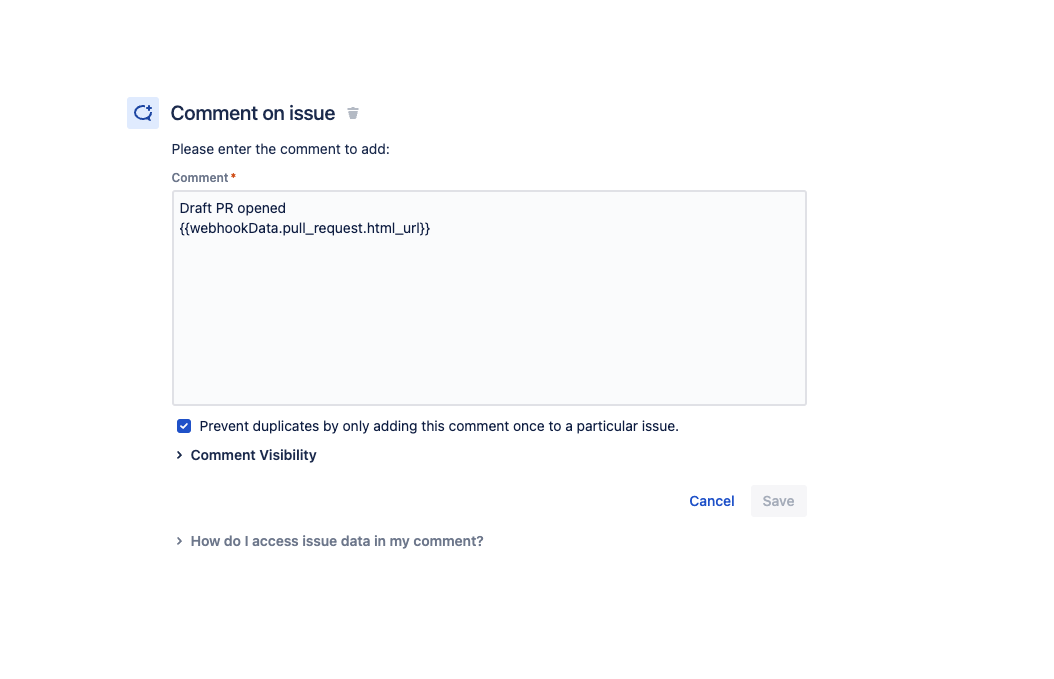Expand the Comment Visibility chevron arrow

(x=179, y=455)
